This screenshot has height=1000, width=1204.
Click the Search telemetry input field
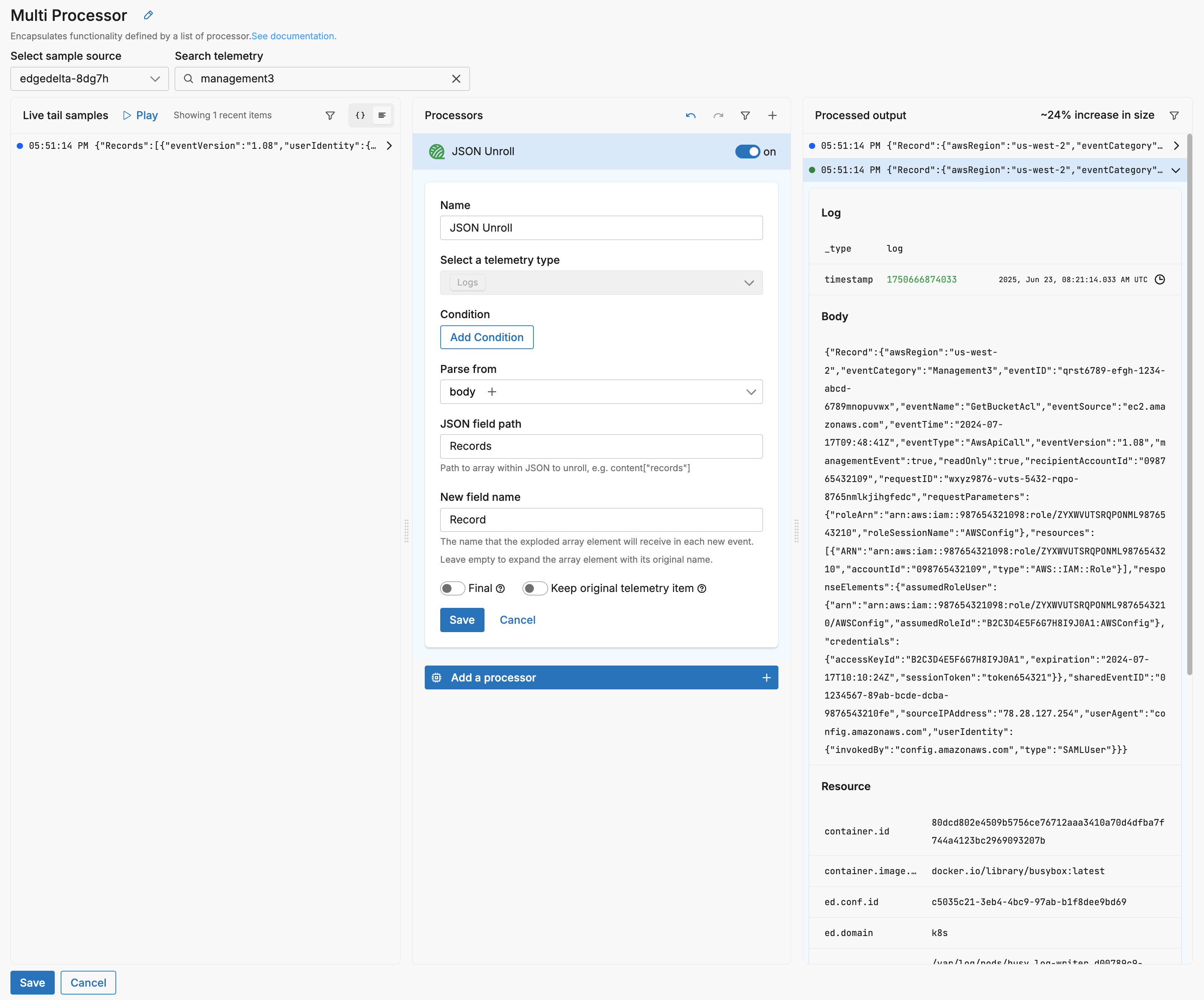pyautogui.click(x=322, y=79)
